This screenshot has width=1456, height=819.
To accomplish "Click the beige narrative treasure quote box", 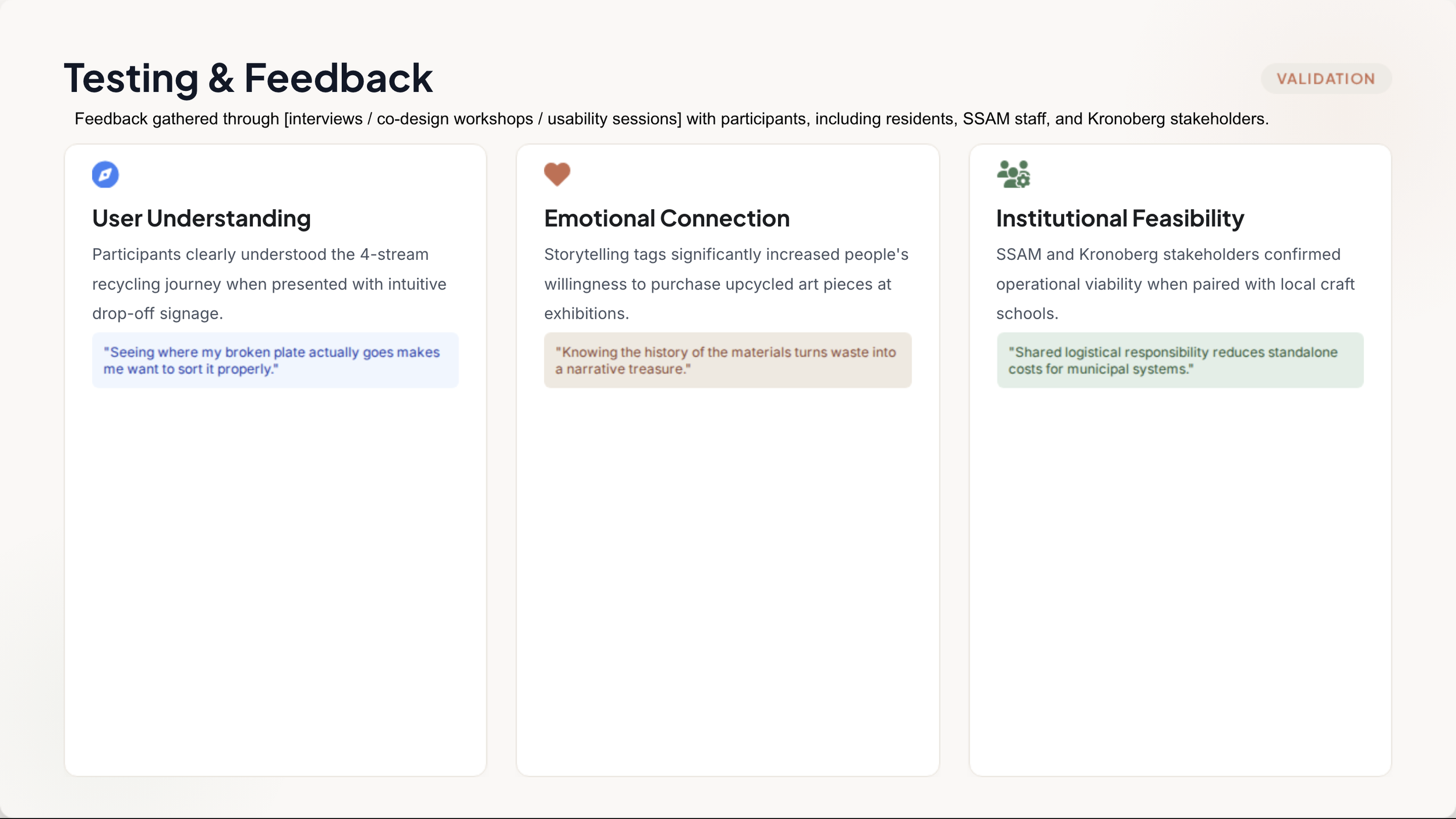I will 728,361.
